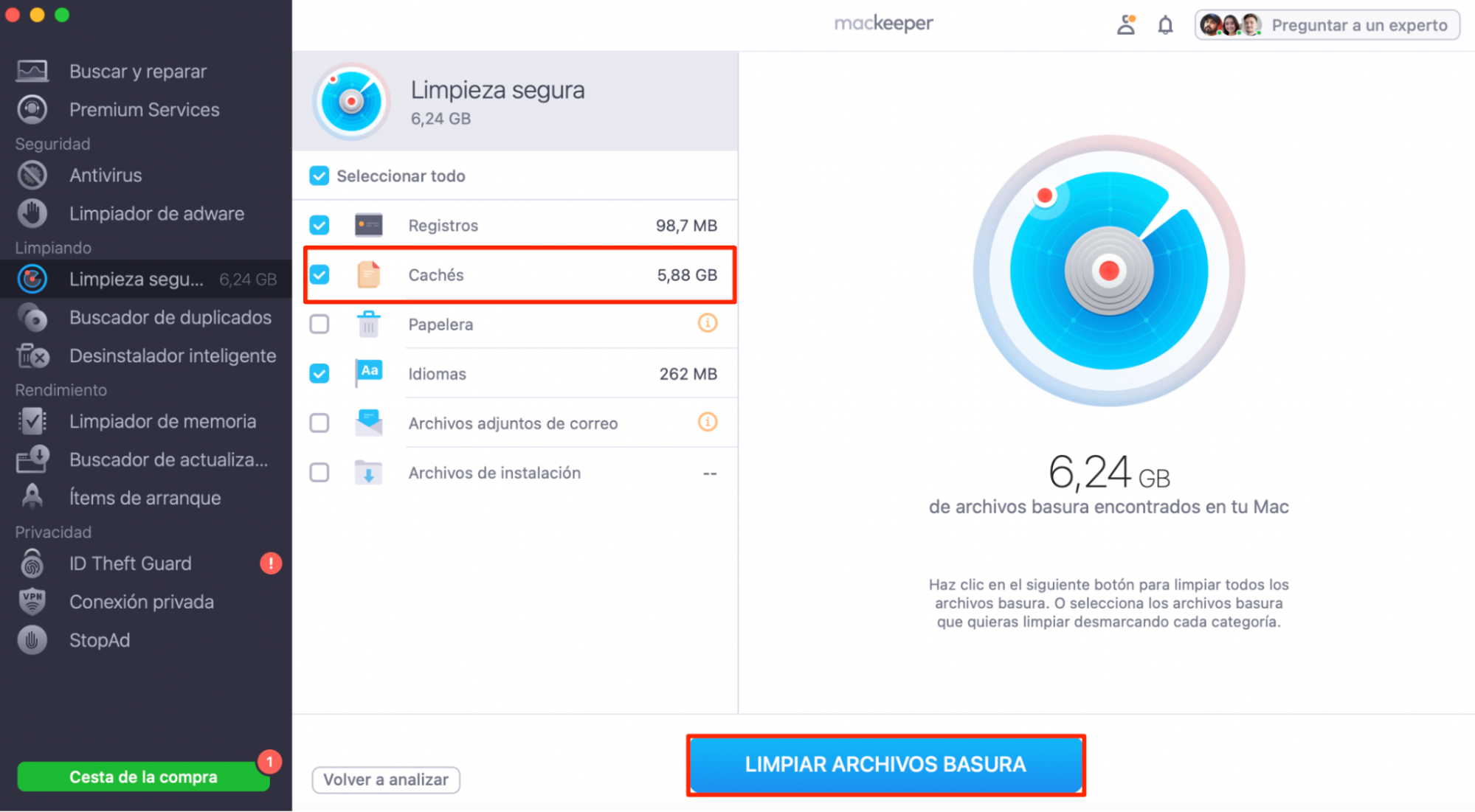Open Conexión privada in sidebar

click(146, 602)
